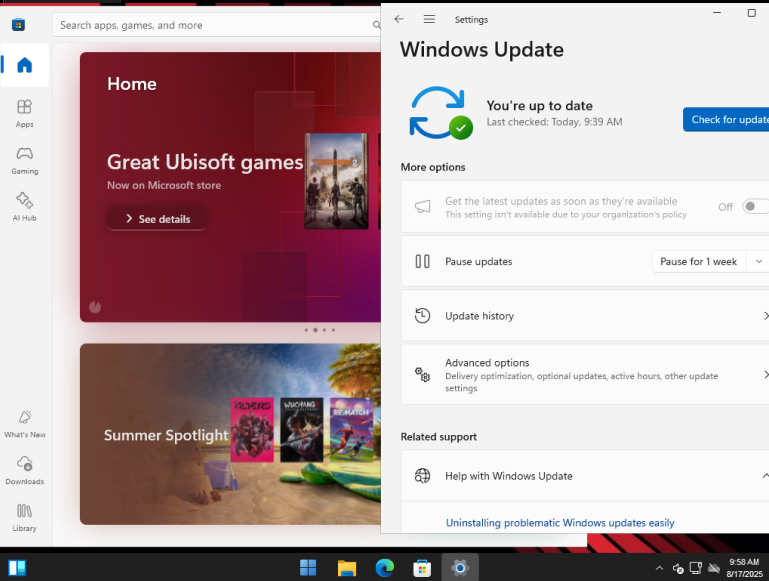Open Windows Start menu
Image resolution: width=769 pixels, height=581 pixels.
pyautogui.click(x=308, y=568)
